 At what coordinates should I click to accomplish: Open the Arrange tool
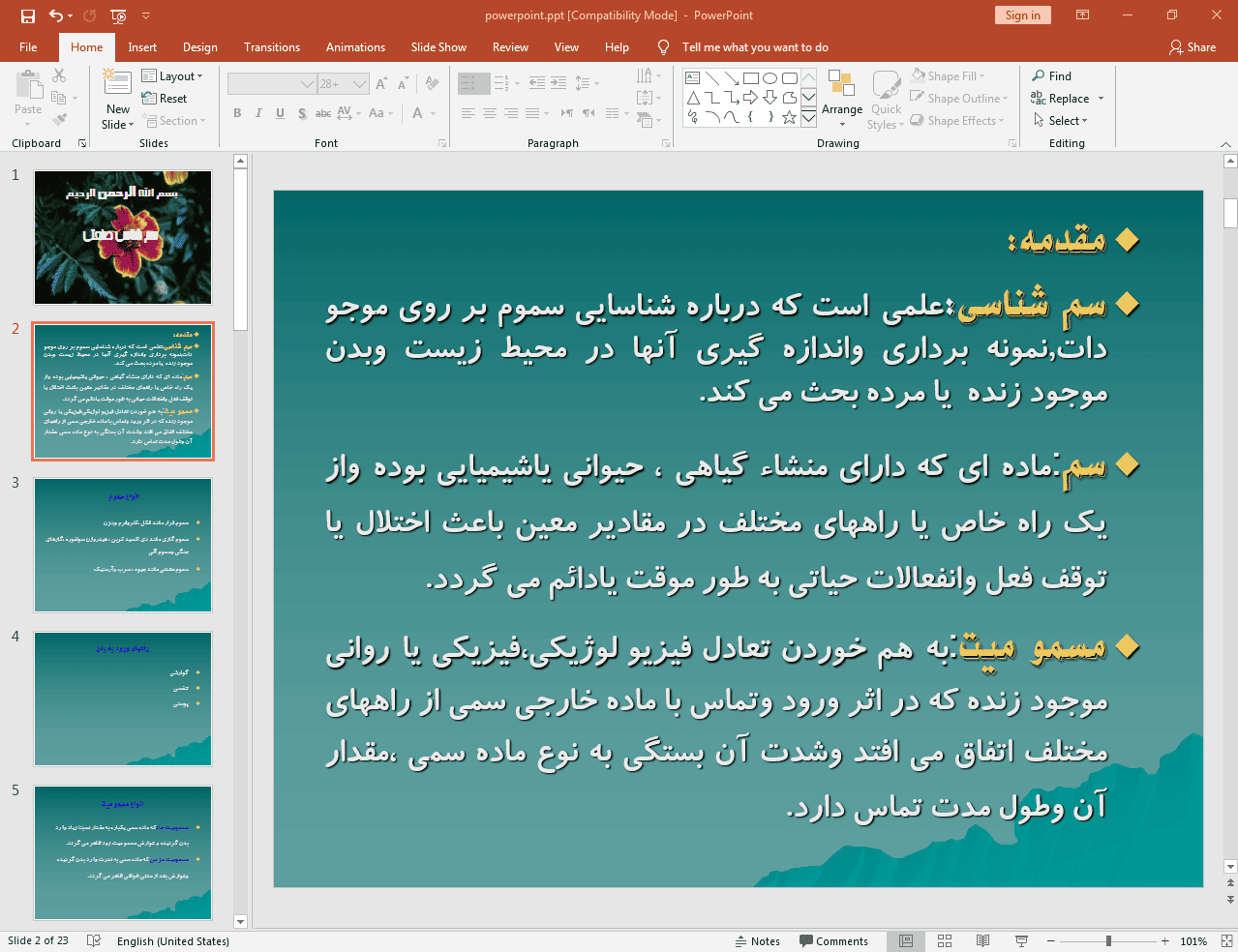click(x=842, y=97)
